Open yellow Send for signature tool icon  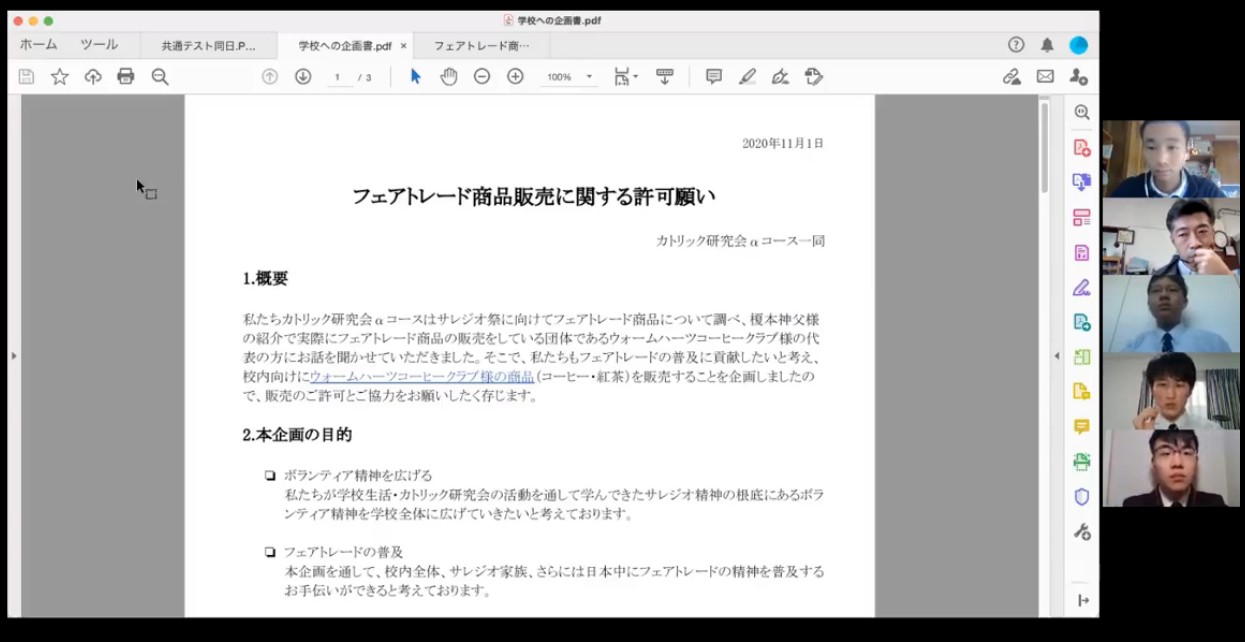(1081, 392)
